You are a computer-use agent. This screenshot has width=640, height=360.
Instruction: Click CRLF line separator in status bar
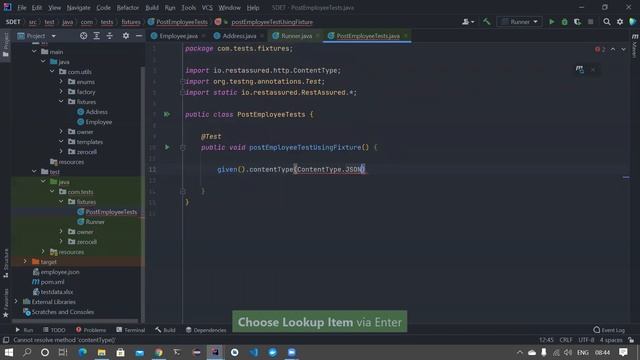(566, 340)
